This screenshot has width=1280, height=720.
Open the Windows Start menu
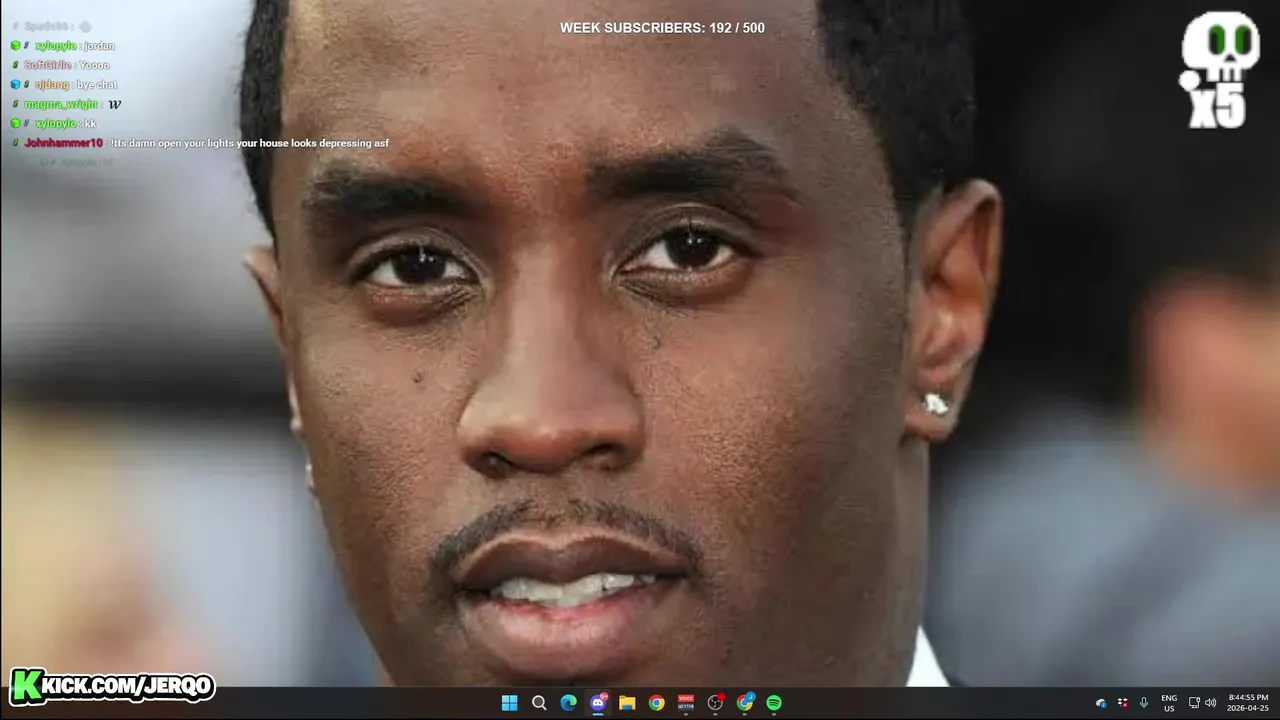click(x=509, y=703)
